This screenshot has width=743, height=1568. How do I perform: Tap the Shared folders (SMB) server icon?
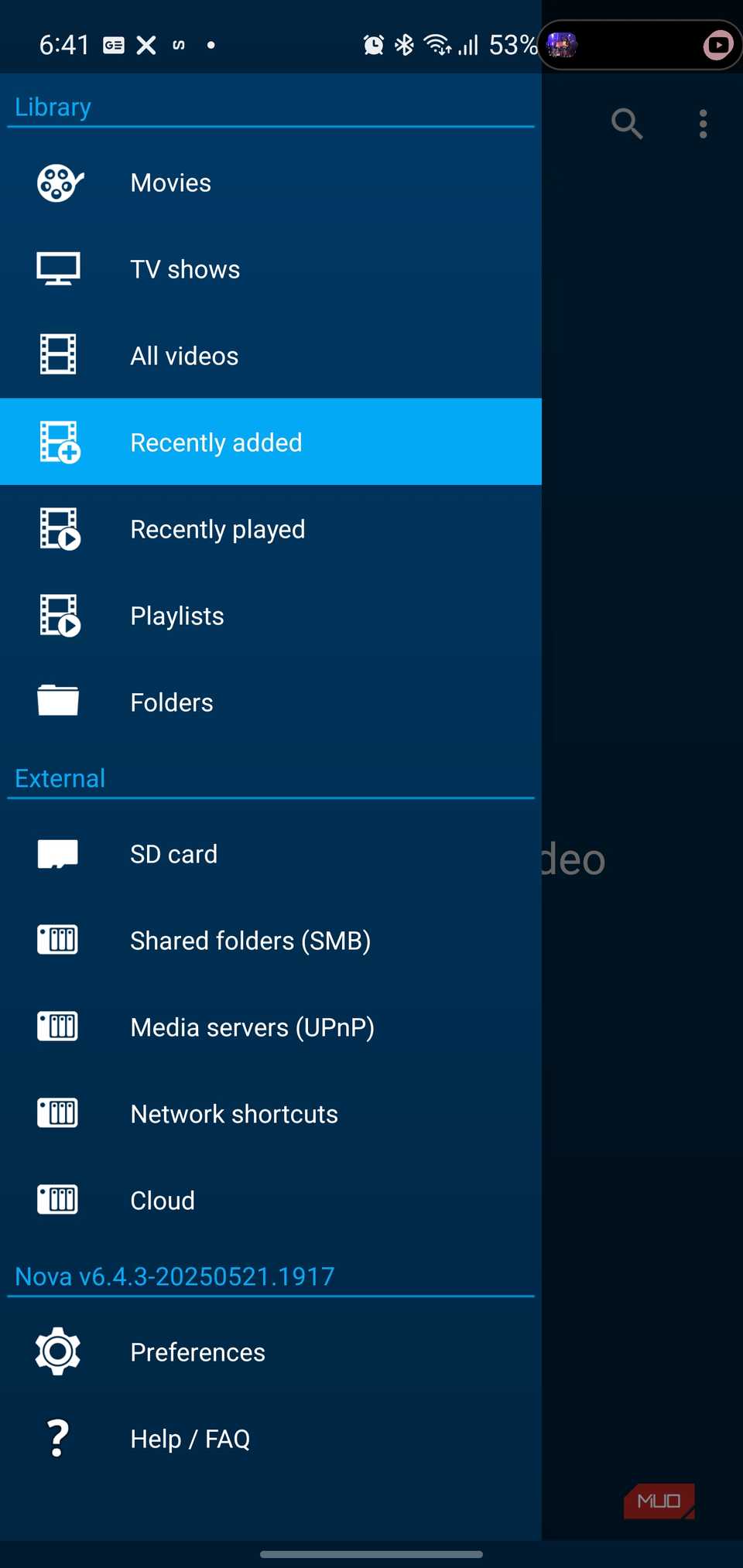[58, 940]
